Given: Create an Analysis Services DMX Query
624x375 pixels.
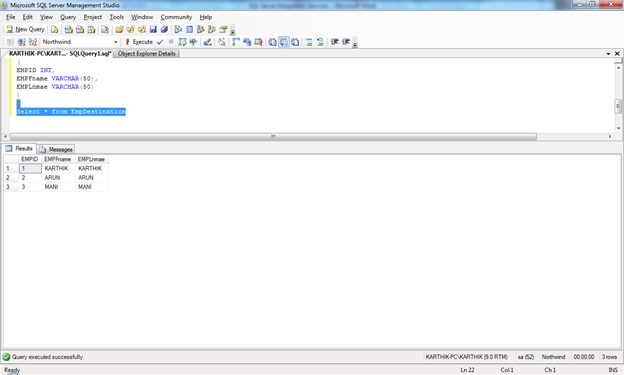Looking at the screenshot, I should point(80,29).
